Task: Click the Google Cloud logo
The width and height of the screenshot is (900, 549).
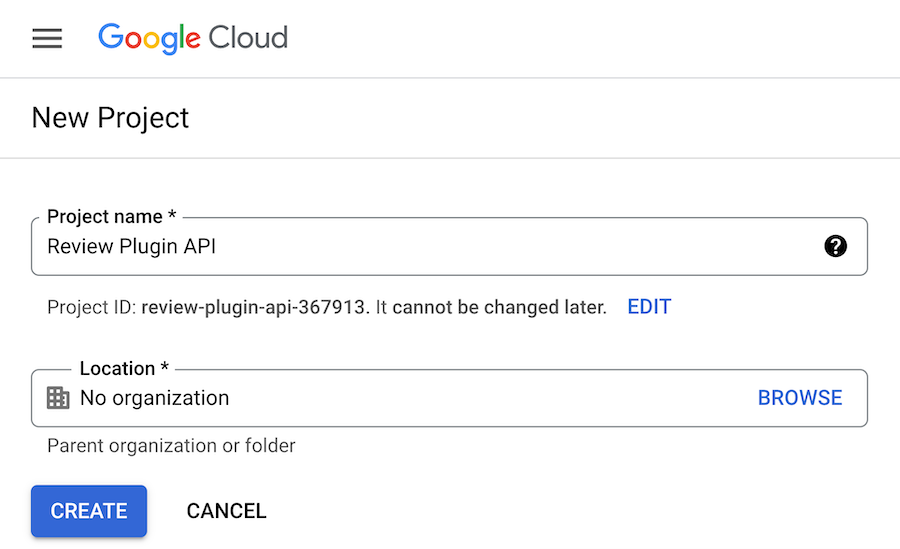Action: (x=193, y=39)
